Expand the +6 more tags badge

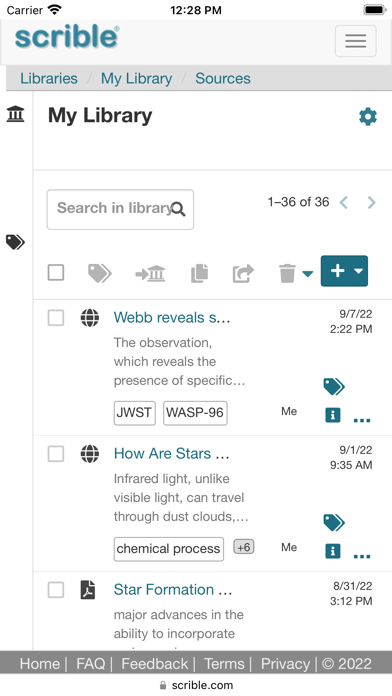click(244, 547)
